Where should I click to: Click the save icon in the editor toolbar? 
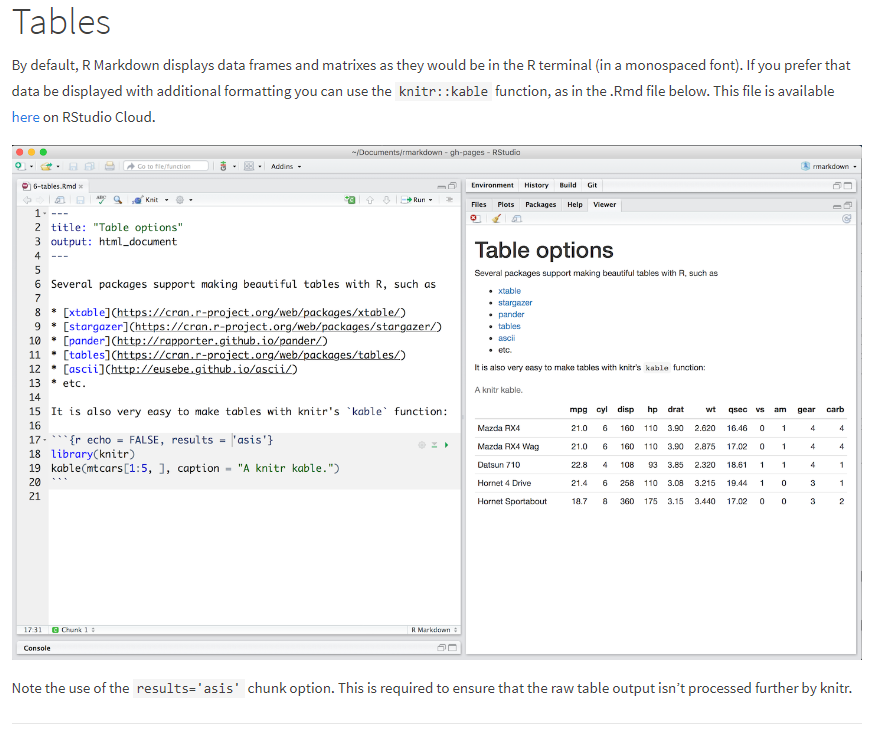pos(80,199)
